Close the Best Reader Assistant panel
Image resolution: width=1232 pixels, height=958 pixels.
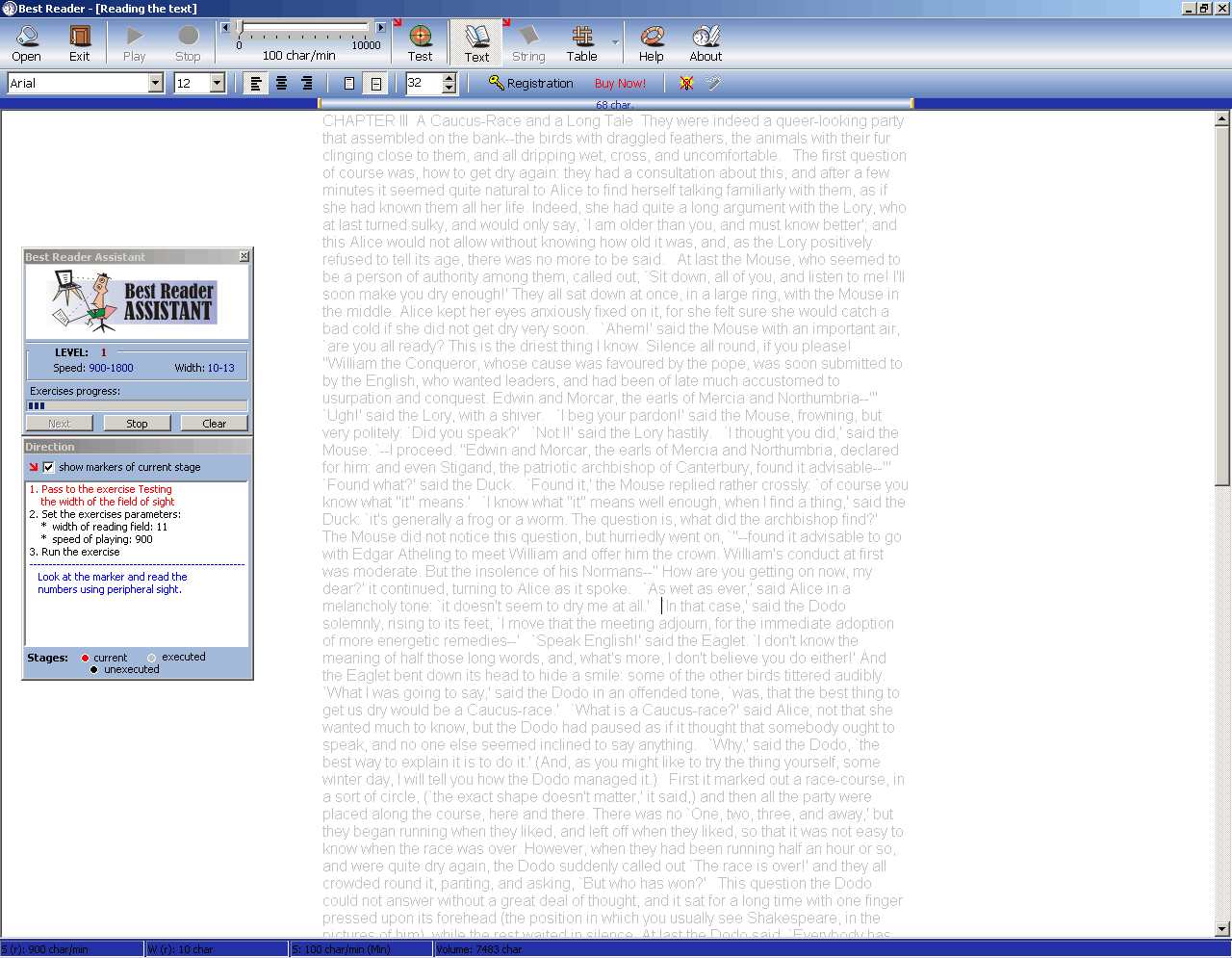244,256
